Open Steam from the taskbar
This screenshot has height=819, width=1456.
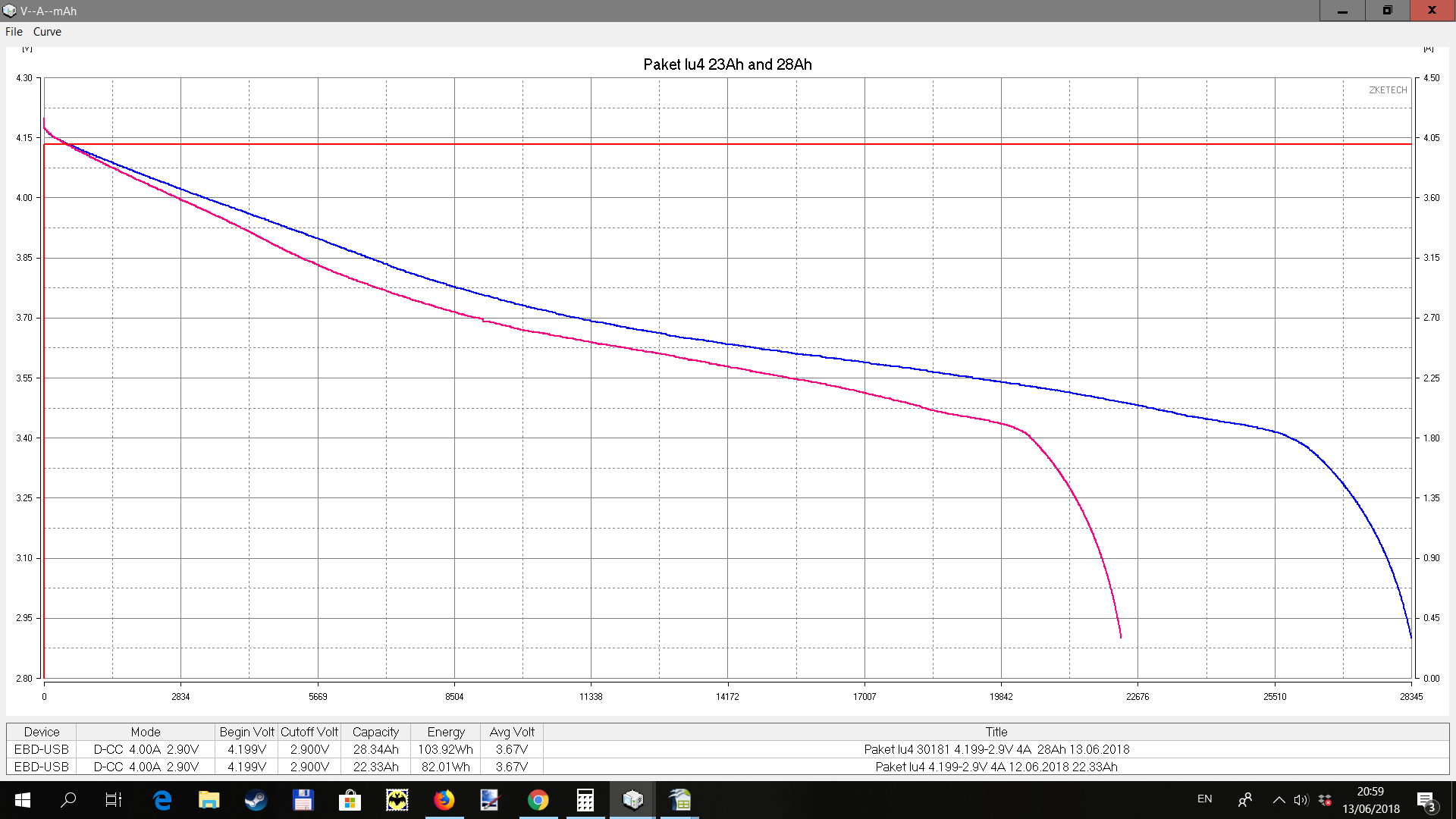click(x=256, y=800)
